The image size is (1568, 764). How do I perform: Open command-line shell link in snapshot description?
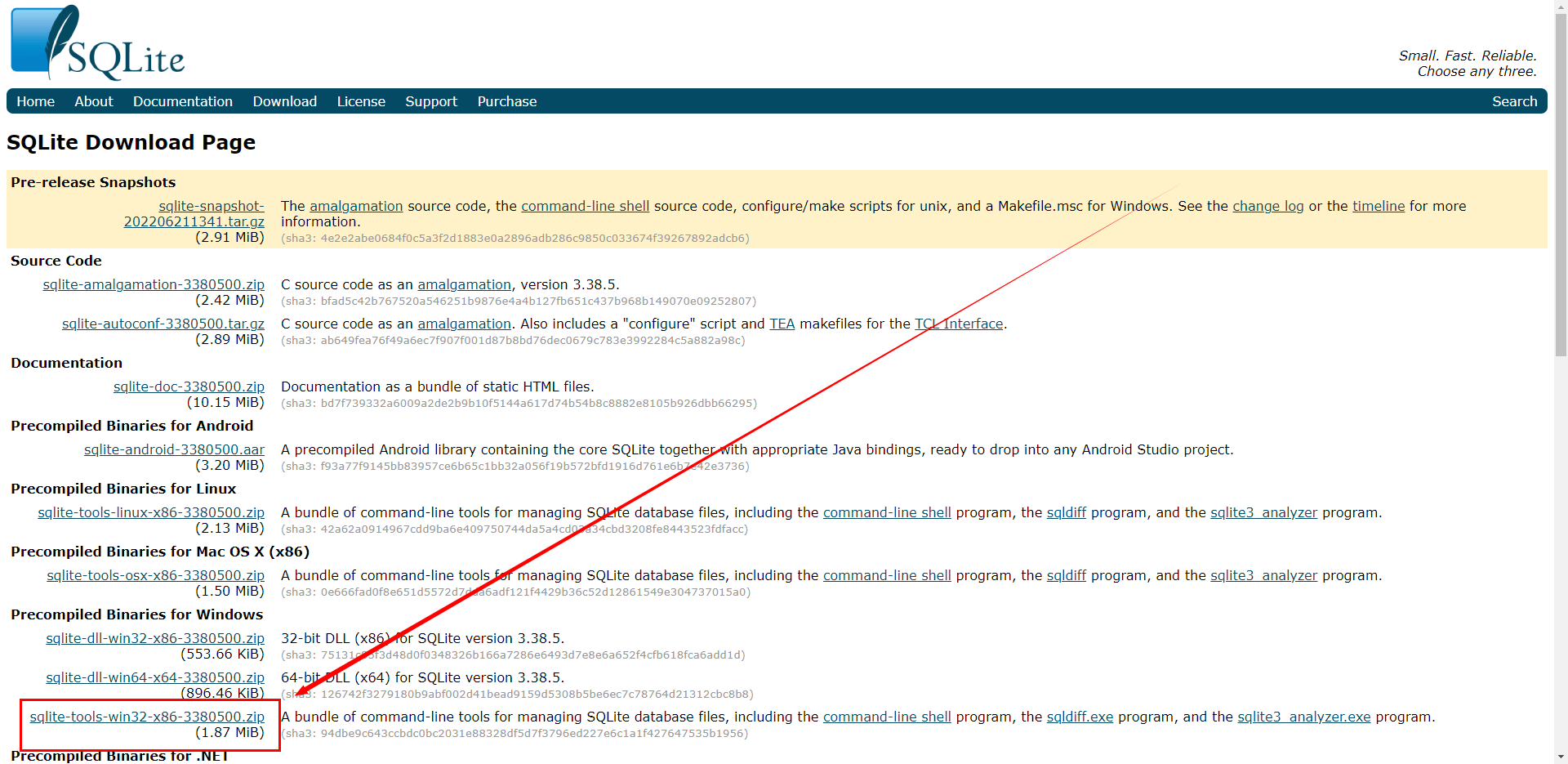tap(586, 206)
